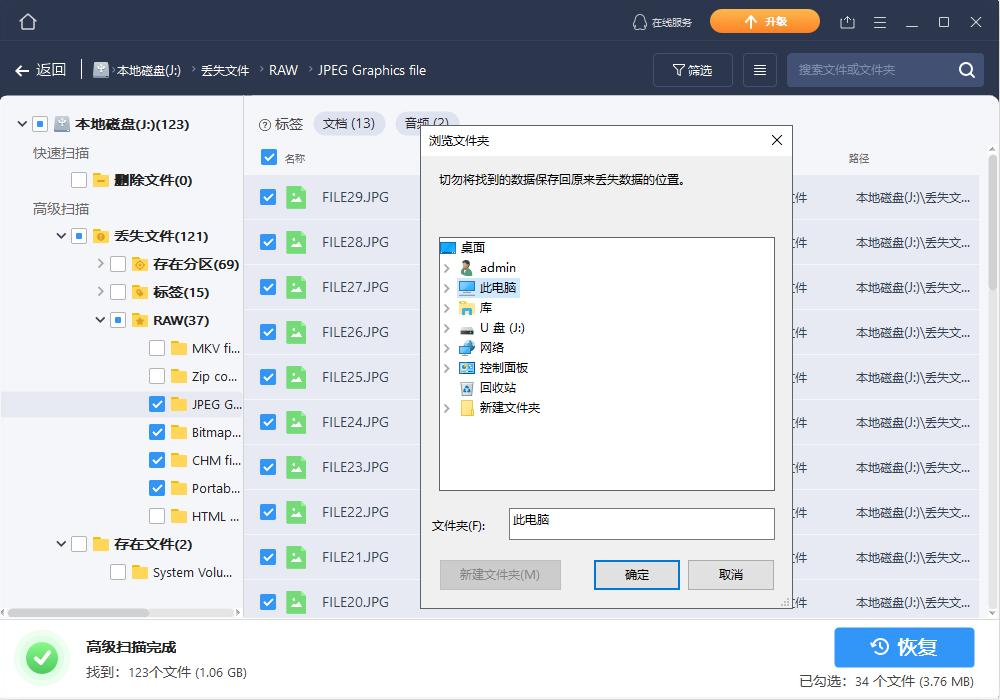1000x700 pixels.
Task: Switch to the 音频(2) tab
Action: point(427,122)
